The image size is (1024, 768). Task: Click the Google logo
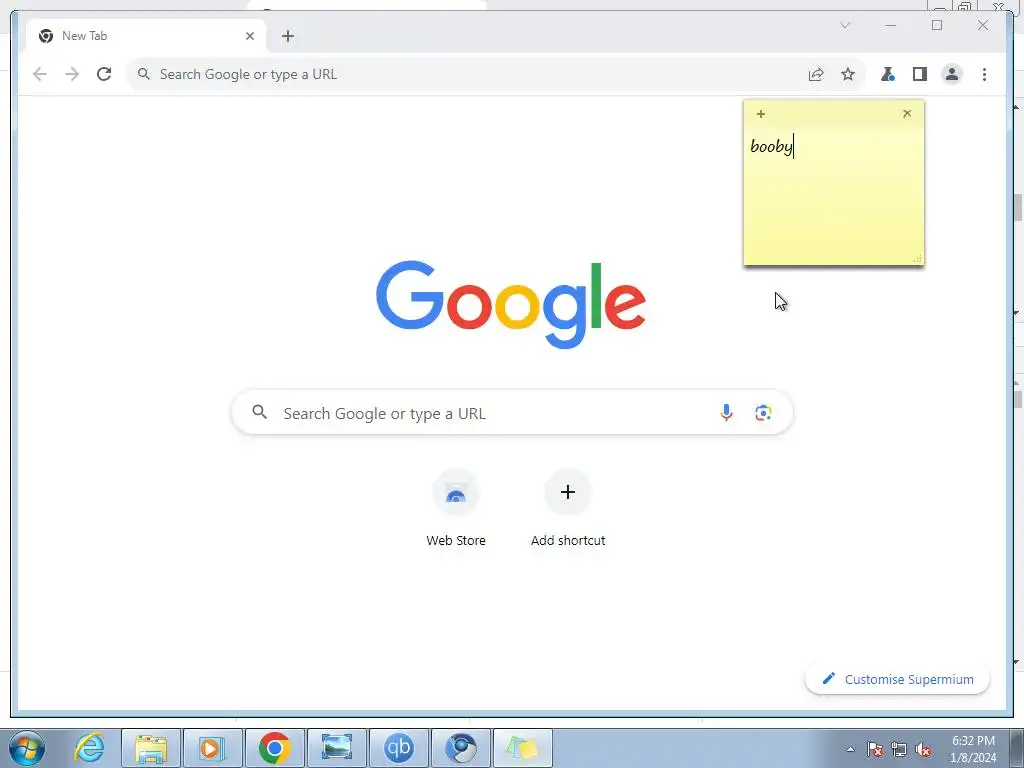point(511,304)
